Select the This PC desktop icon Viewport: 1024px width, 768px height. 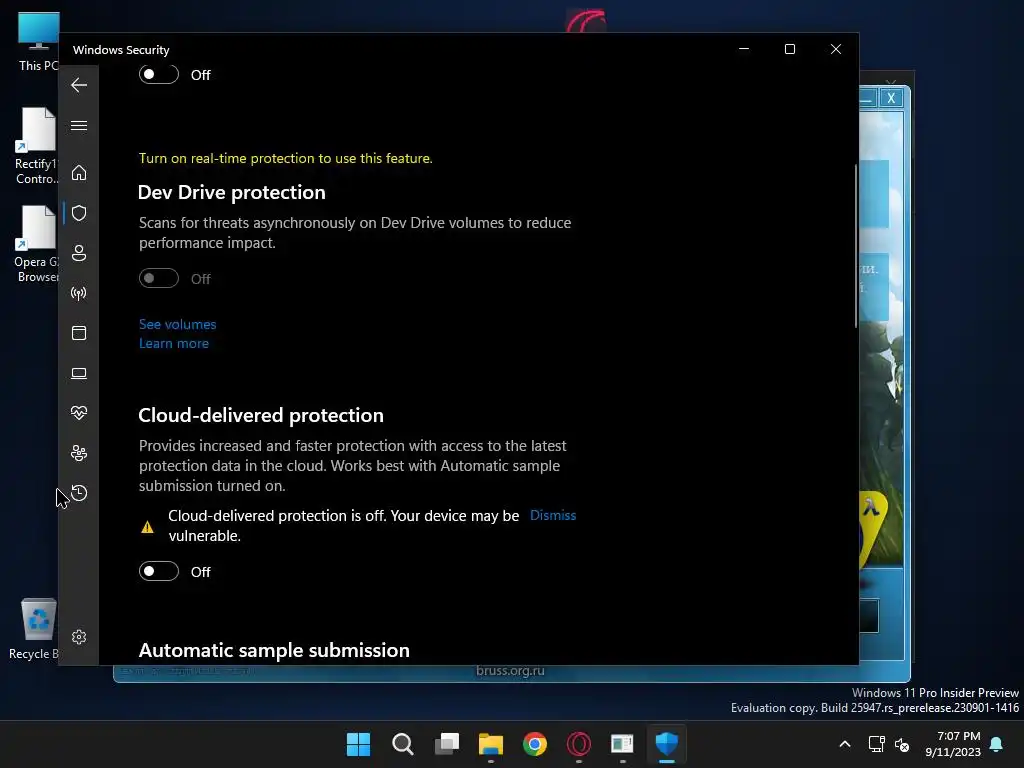38,42
